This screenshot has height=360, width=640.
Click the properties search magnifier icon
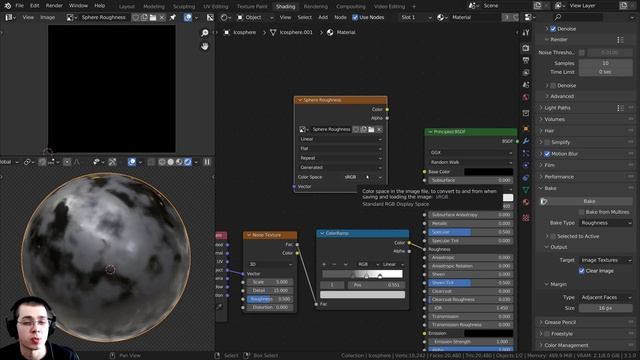pos(558,17)
